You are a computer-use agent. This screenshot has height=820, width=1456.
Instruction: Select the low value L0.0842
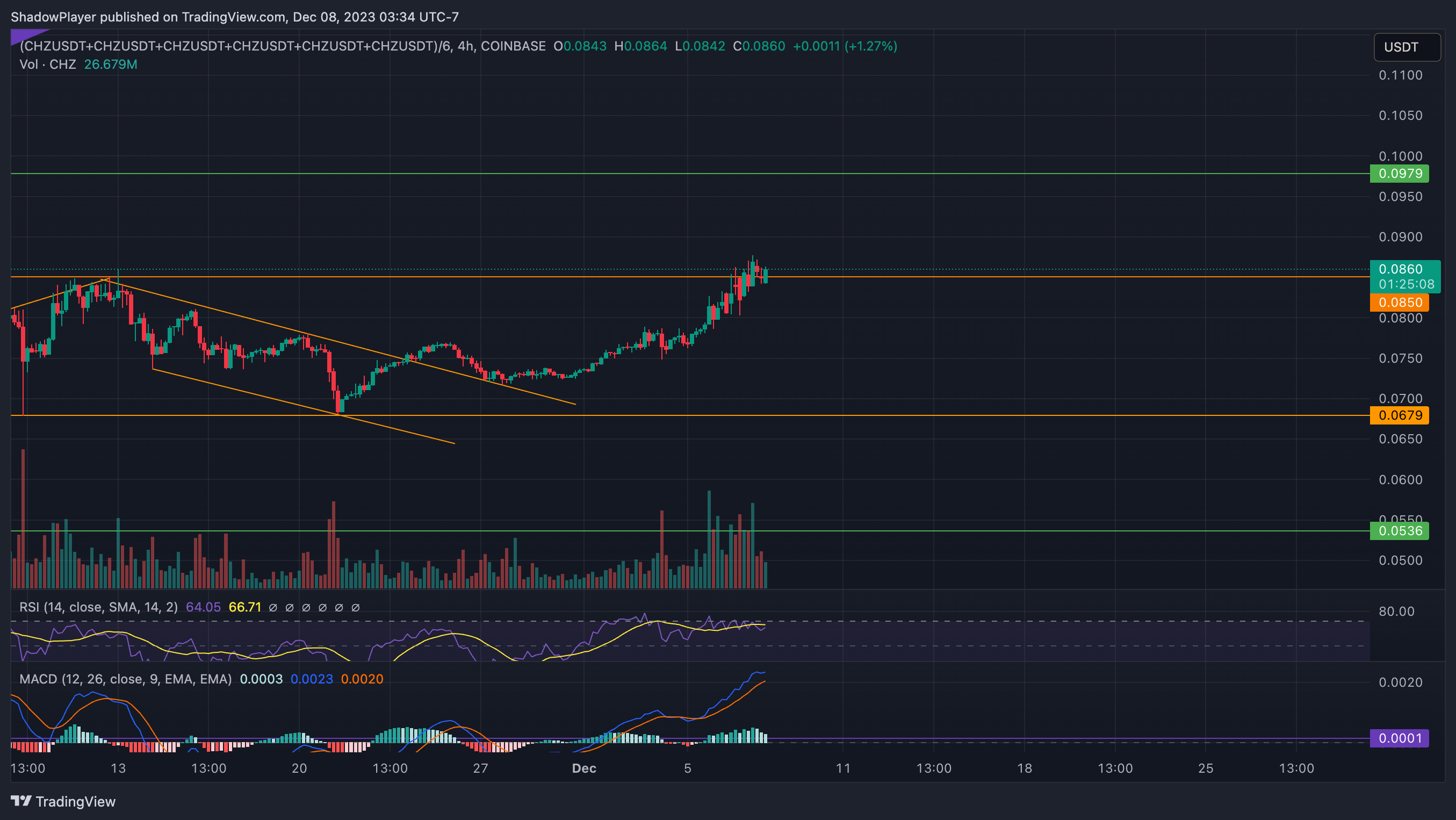click(700, 46)
